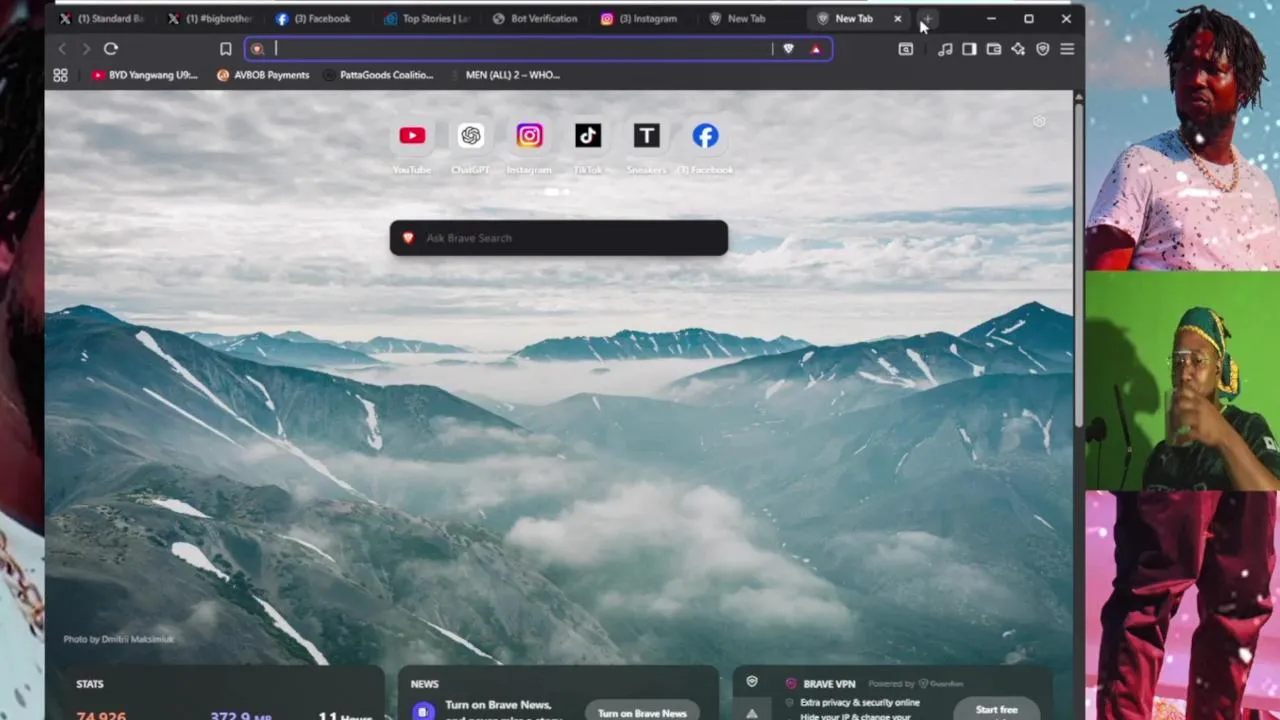Click the Brave Rewards triangle icon
Image resolution: width=1280 pixels, height=720 pixels.
(x=816, y=48)
